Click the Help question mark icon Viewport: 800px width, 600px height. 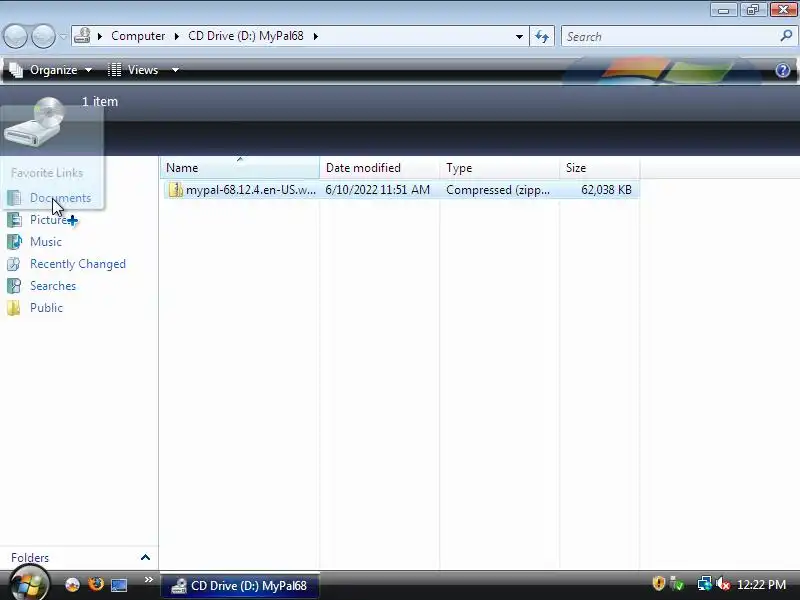click(x=782, y=70)
